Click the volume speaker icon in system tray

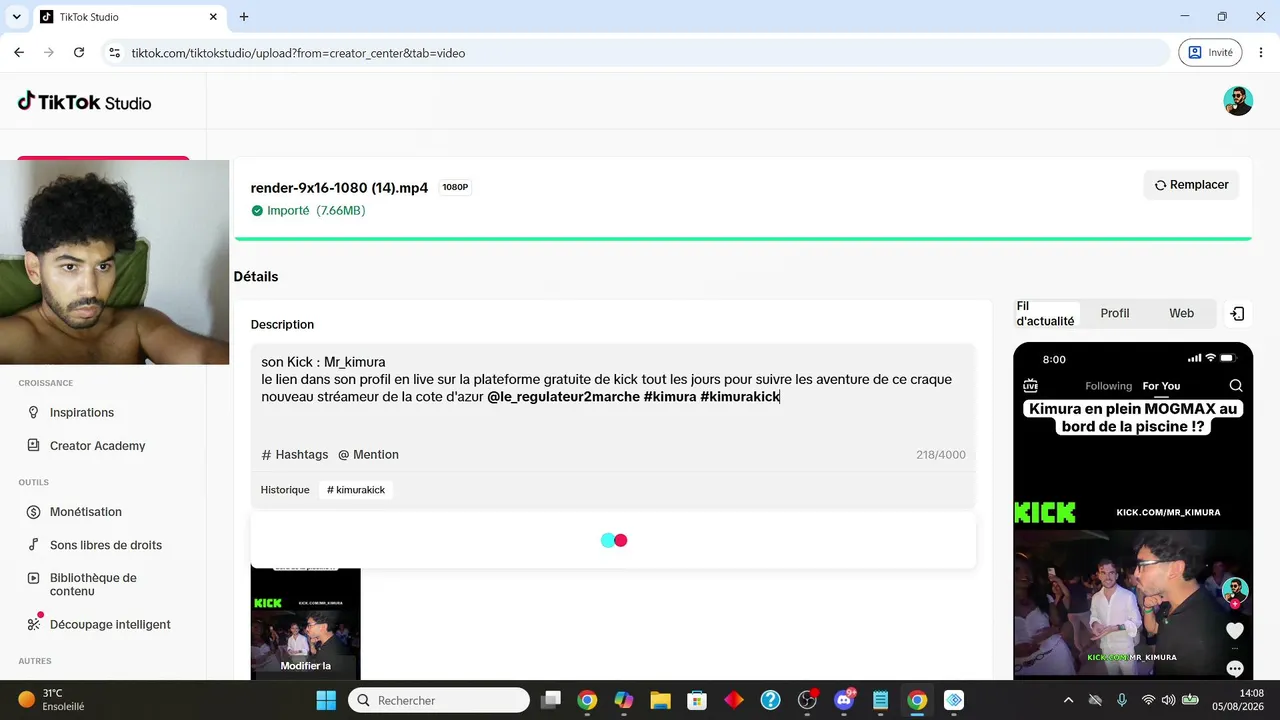[x=1168, y=700]
